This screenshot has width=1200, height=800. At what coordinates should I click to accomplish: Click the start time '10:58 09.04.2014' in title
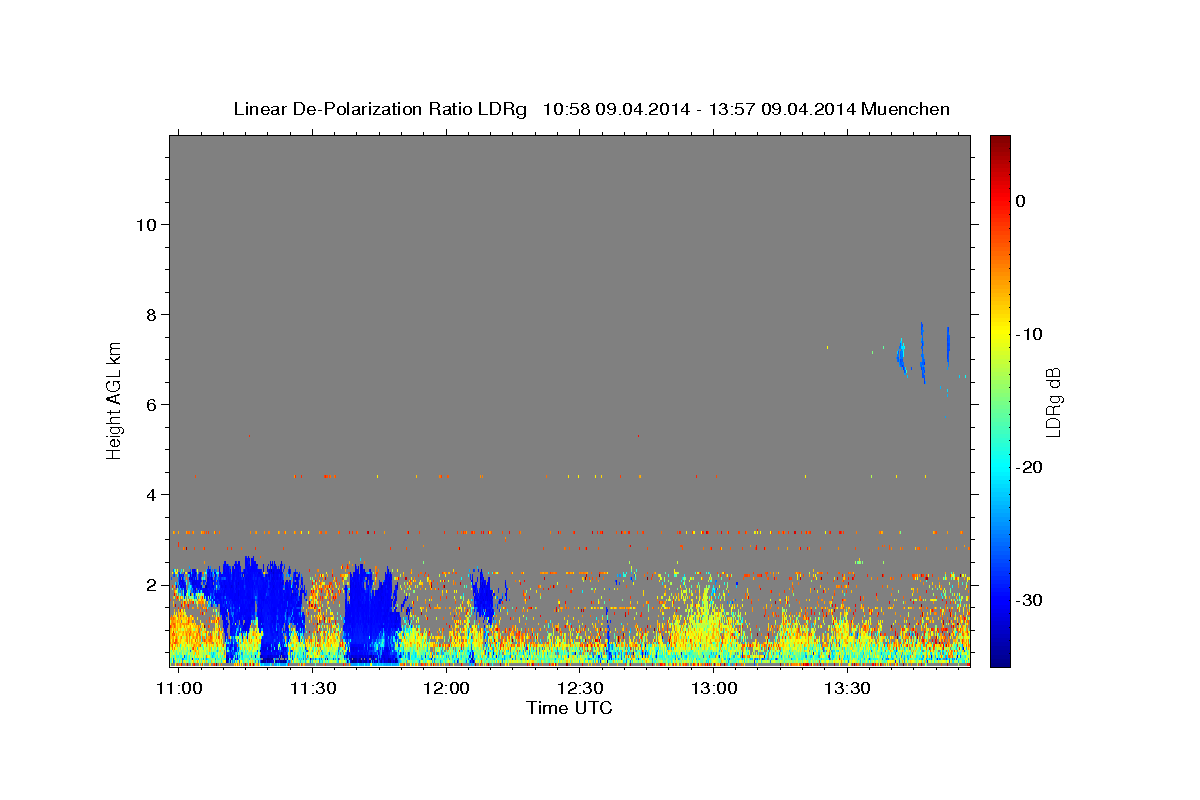coord(615,109)
